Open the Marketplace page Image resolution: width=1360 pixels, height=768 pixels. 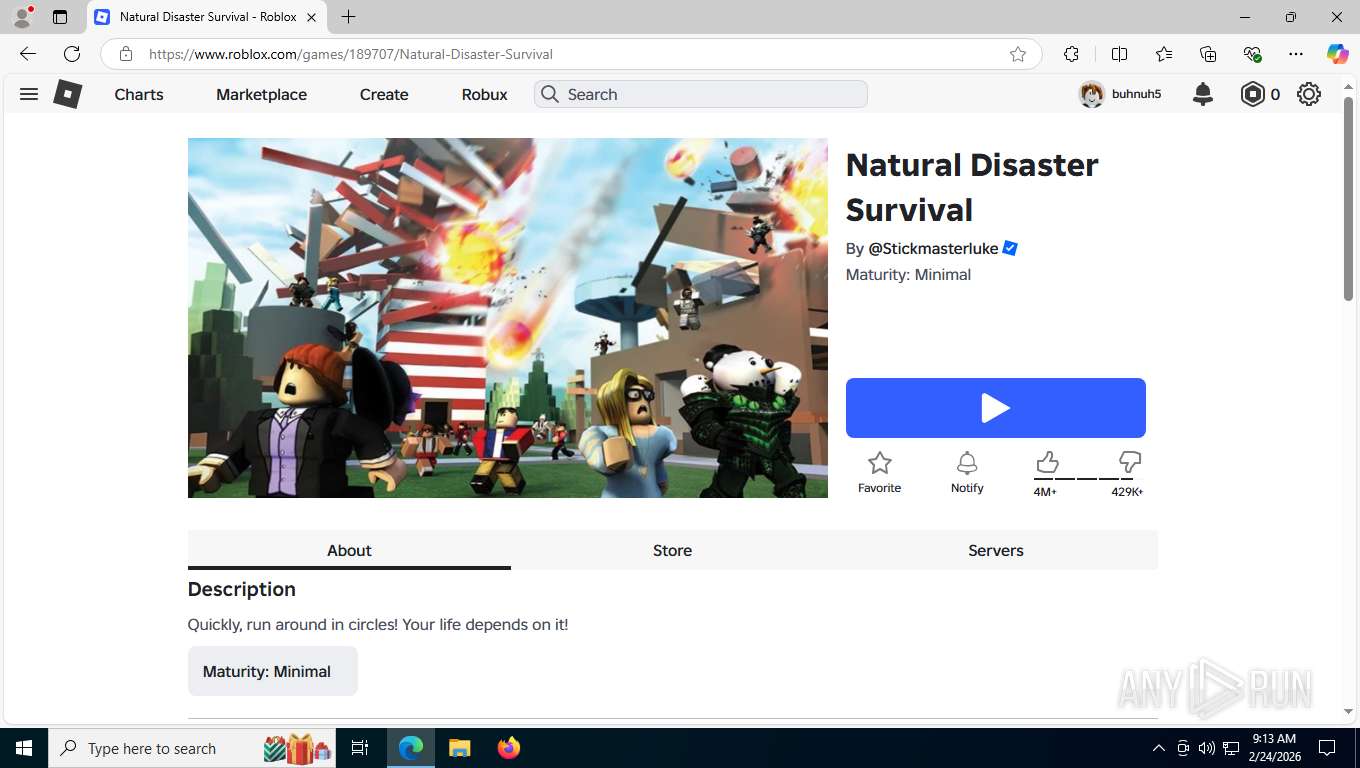click(x=261, y=94)
